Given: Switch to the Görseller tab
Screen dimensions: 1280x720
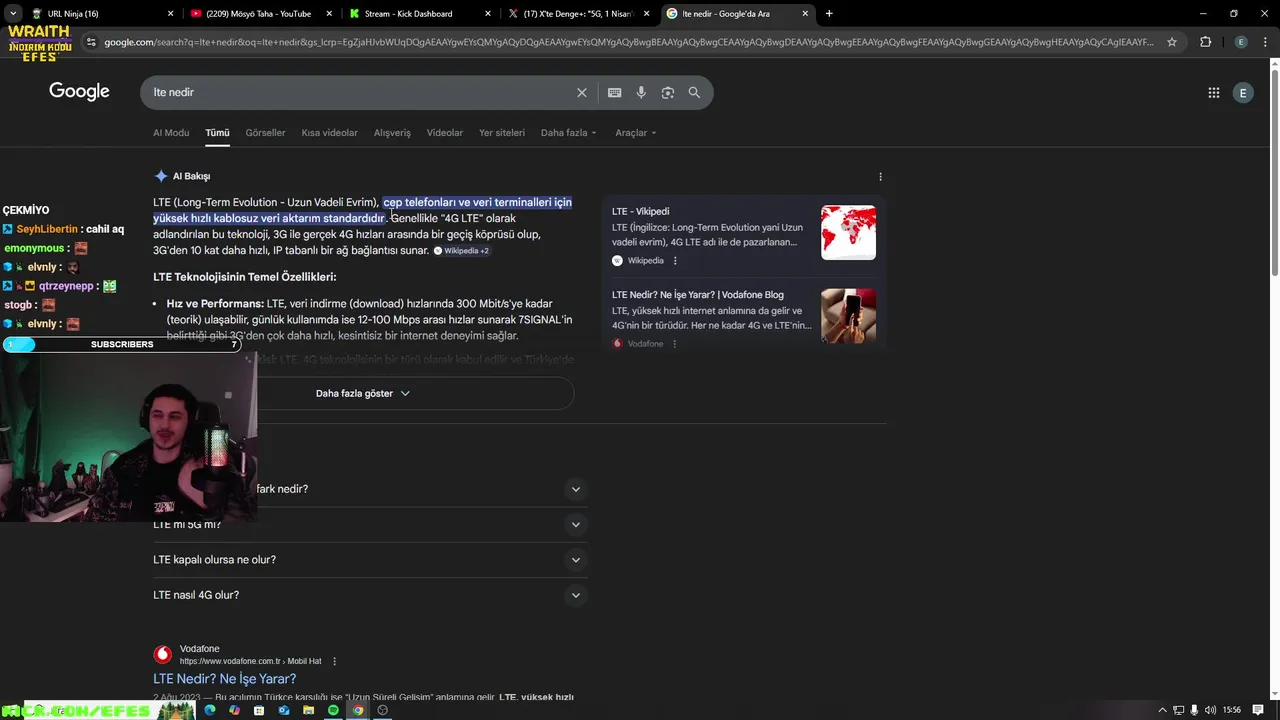Looking at the screenshot, I should (x=265, y=133).
